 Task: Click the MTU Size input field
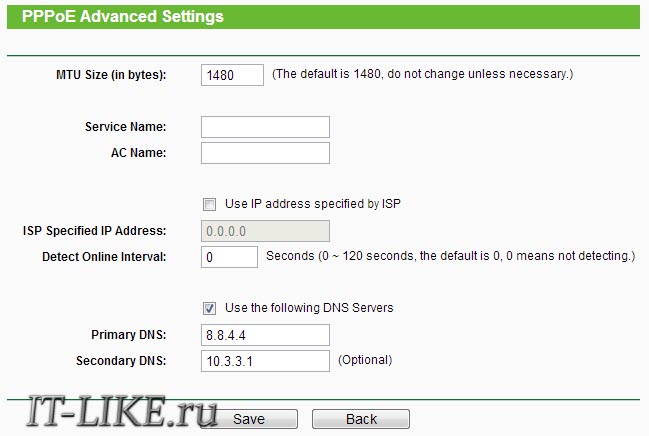click(x=232, y=75)
